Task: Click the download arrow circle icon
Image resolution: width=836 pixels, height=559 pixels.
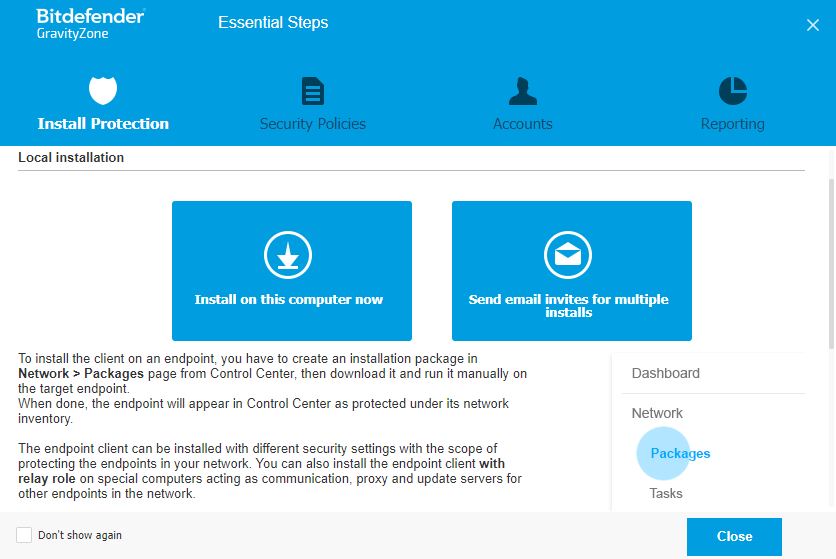Action: tap(288, 255)
